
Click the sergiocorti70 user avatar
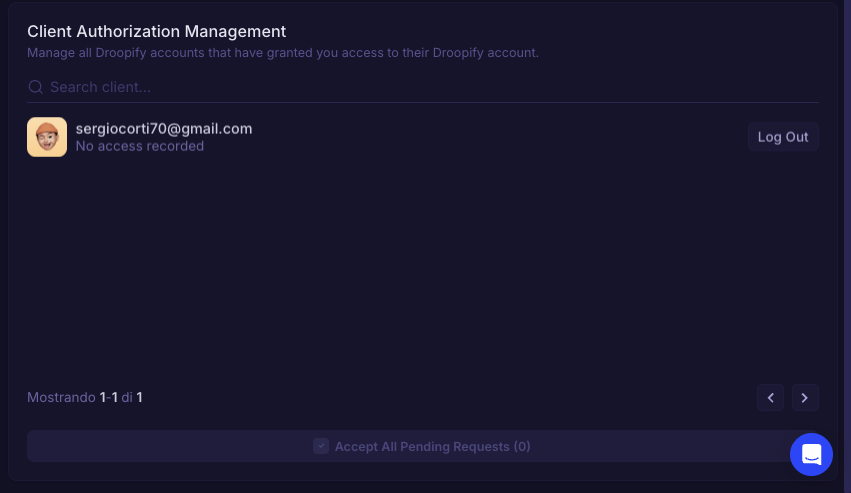point(47,137)
